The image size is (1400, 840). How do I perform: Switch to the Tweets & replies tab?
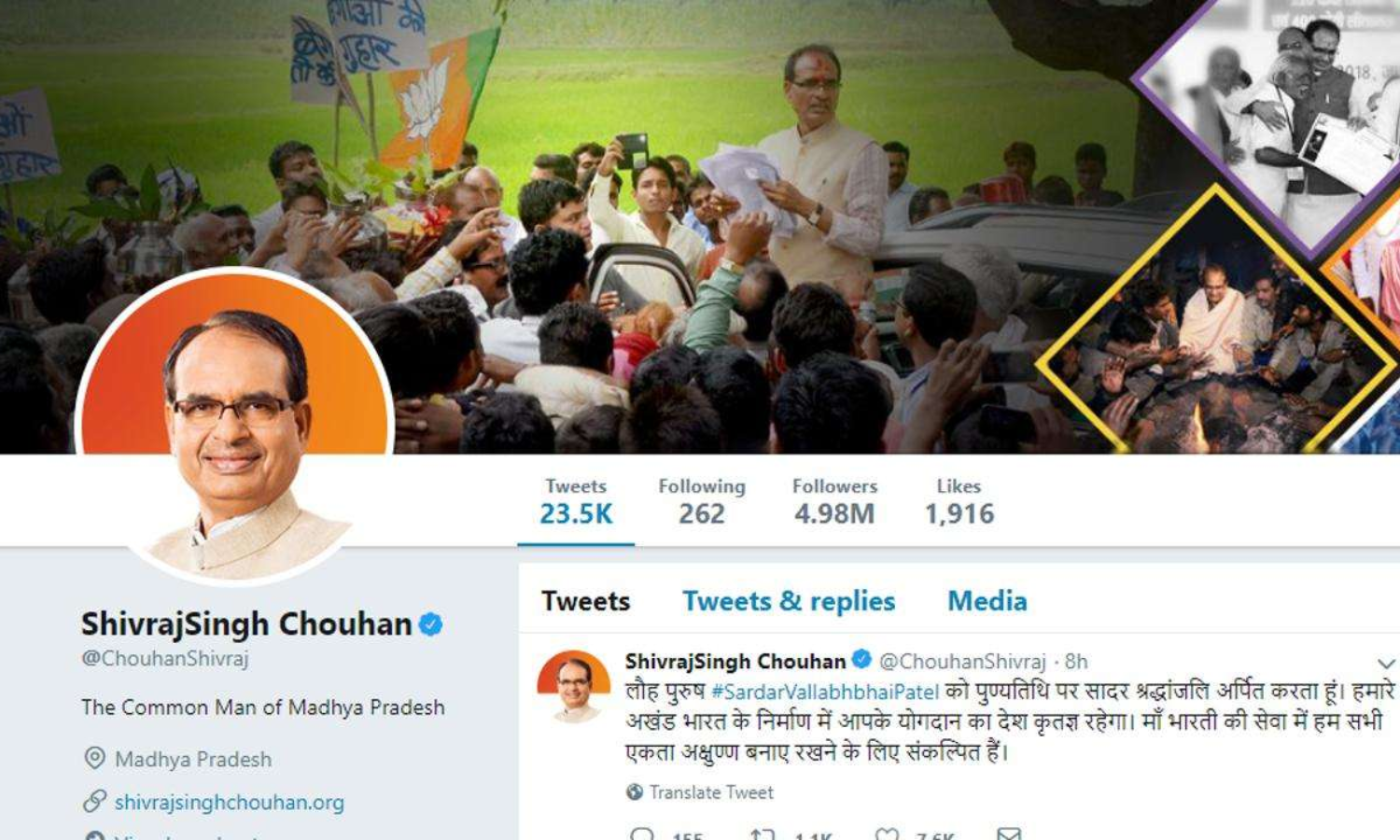click(x=789, y=601)
